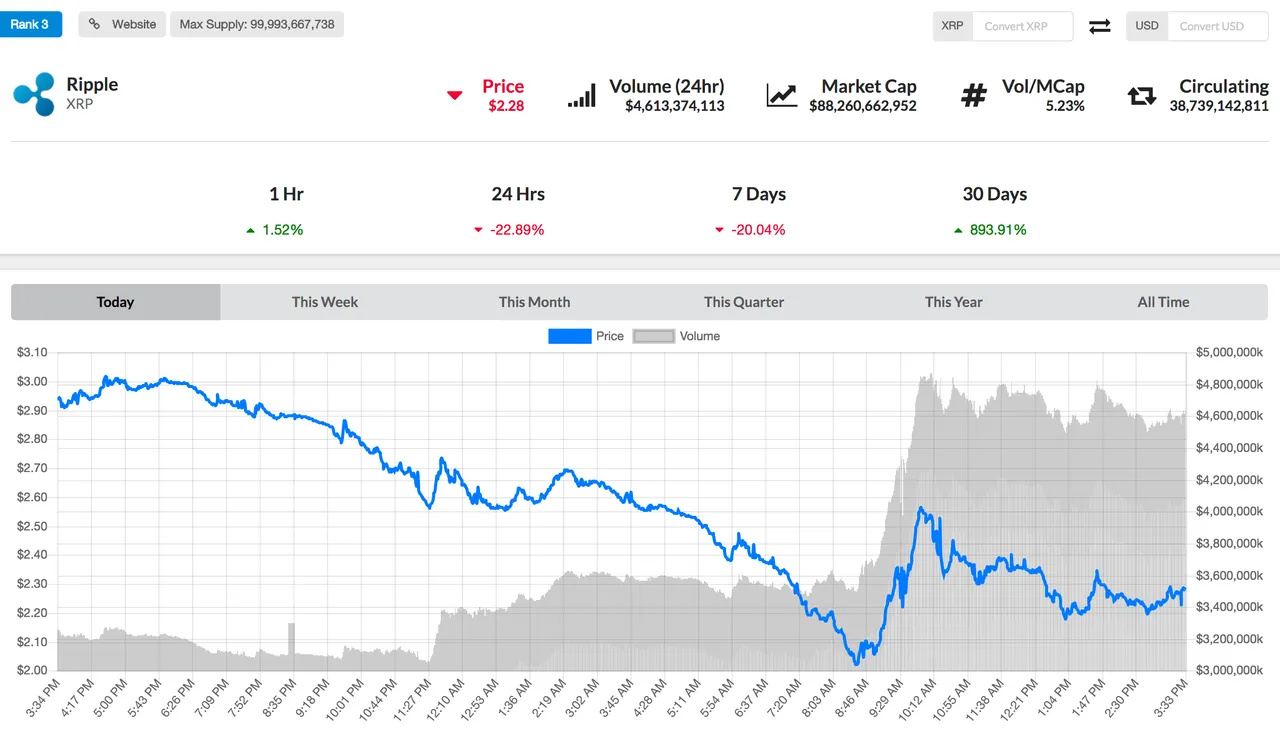Click the 1.52% hourly change
The height and width of the screenshot is (751, 1280).
(x=283, y=230)
